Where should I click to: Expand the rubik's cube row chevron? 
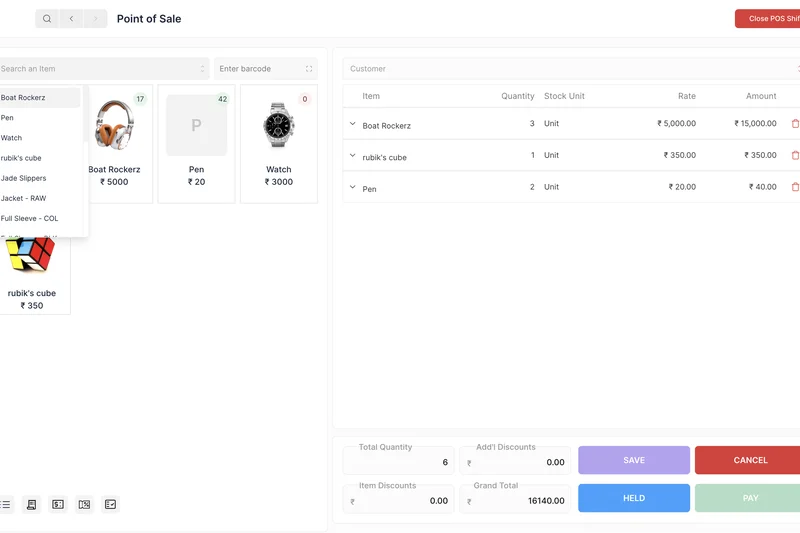(352, 156)
